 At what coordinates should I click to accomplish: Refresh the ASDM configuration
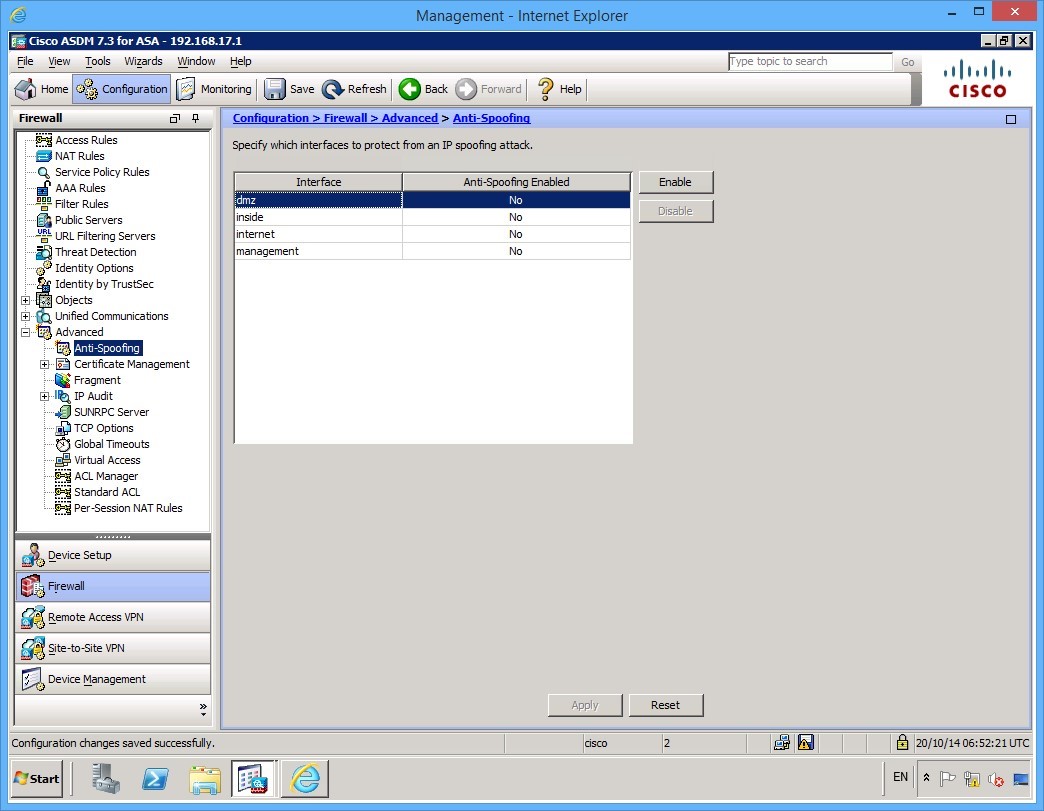point(354,89)
